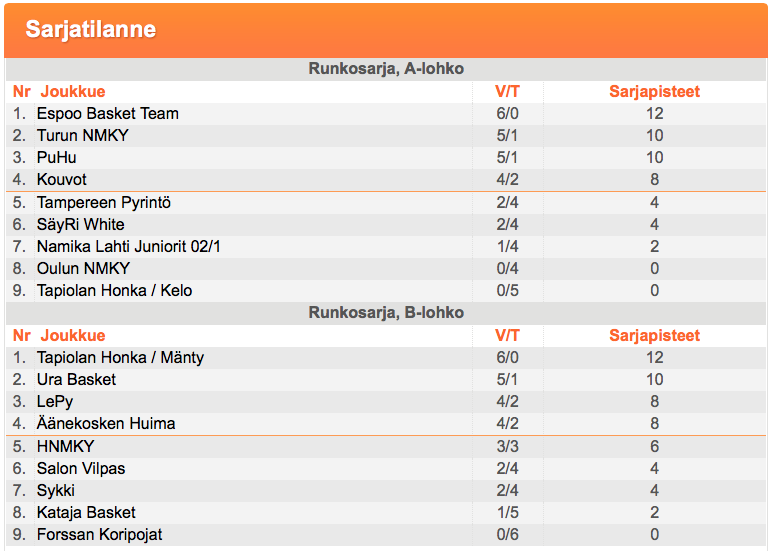Screen dimensions: 774x551
Task: Select Turun NMKY team name
Action: [x=82, y=135]
